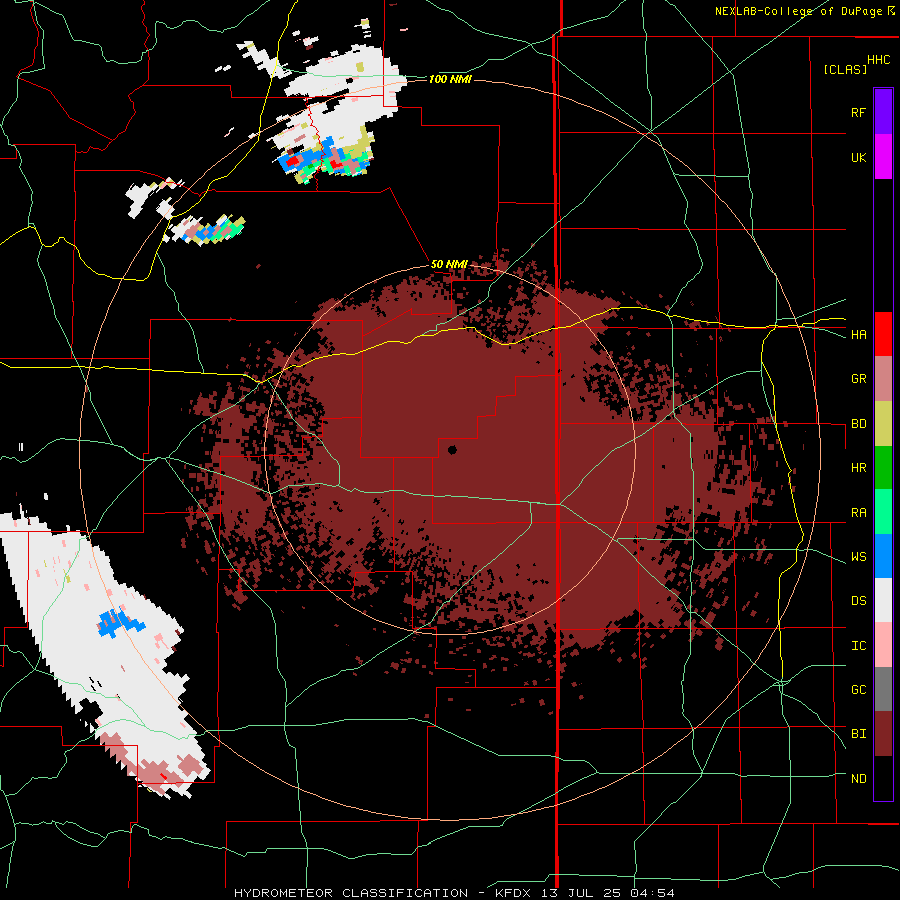This screenshot has height=900, width=900.
Task: Click the black radar site dot
Action: coord(452,450)
